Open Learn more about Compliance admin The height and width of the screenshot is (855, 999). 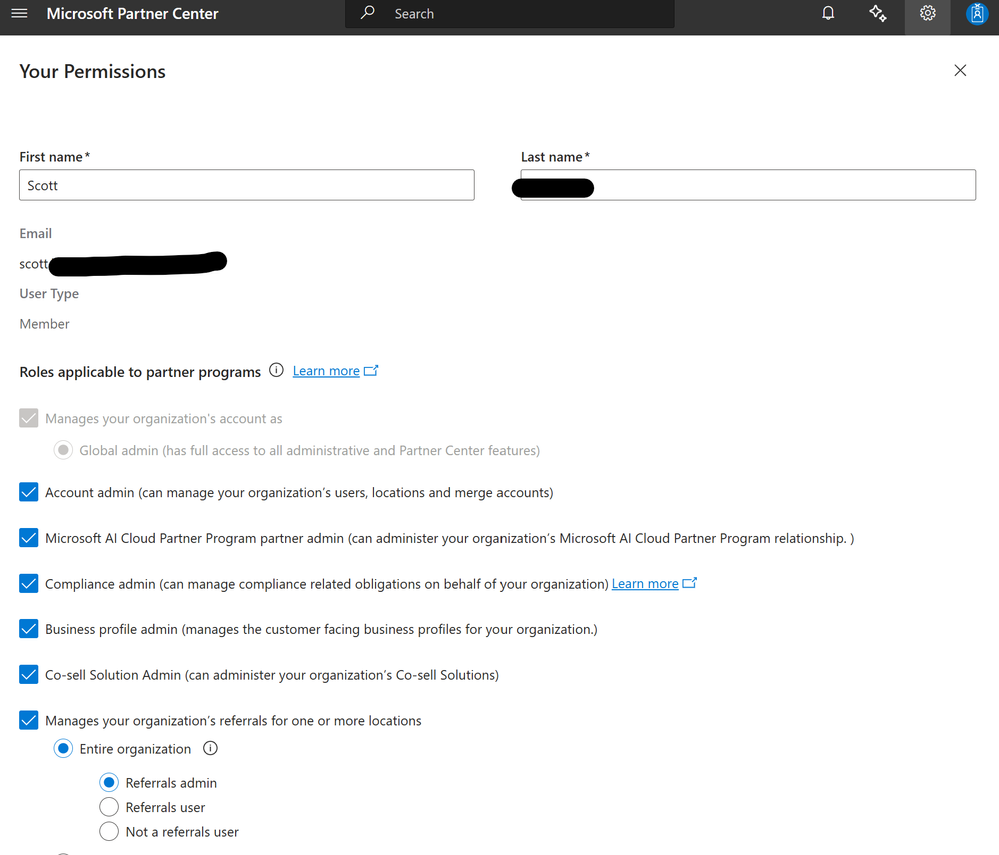coord(645,584)
